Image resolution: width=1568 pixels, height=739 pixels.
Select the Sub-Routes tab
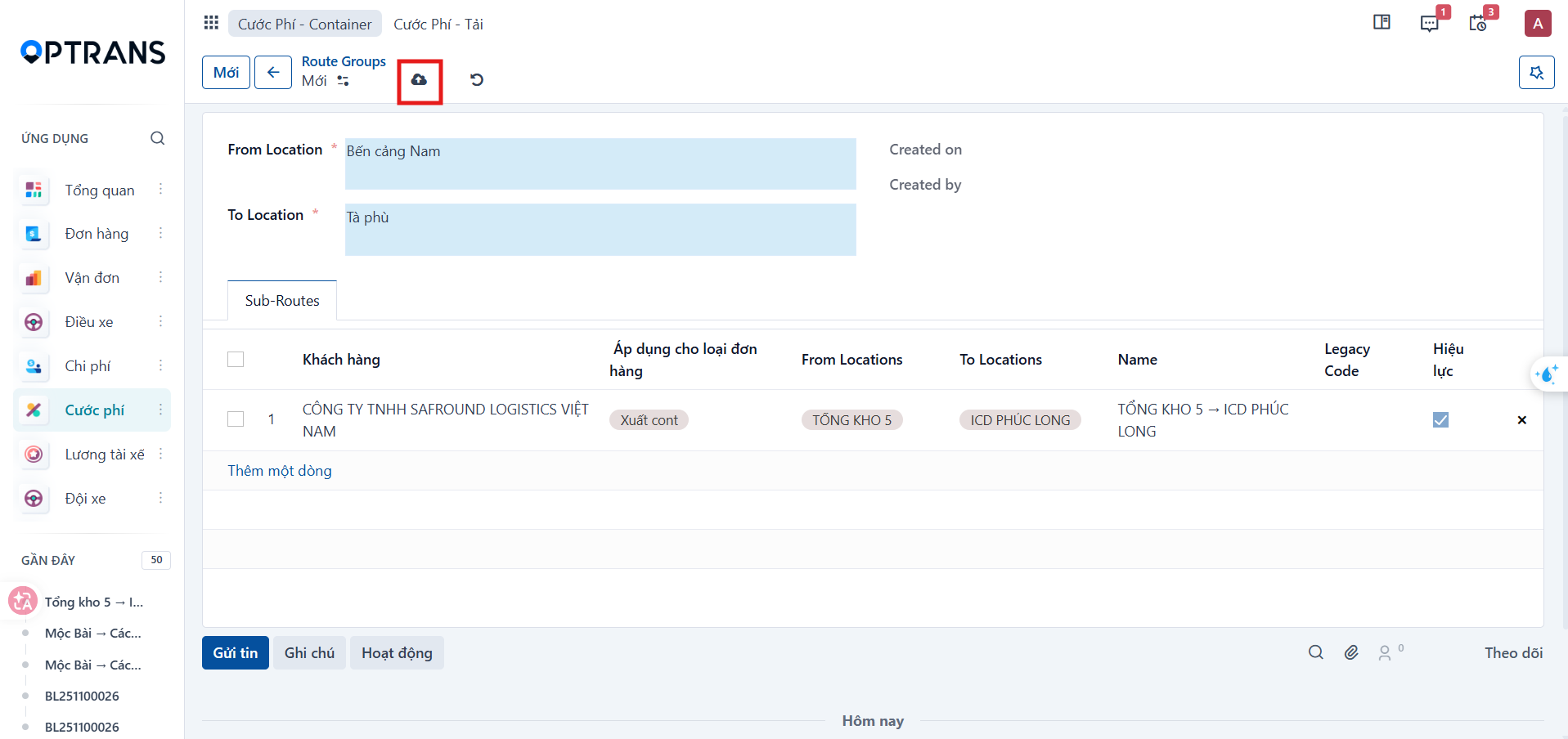click(x=282, y=301)
